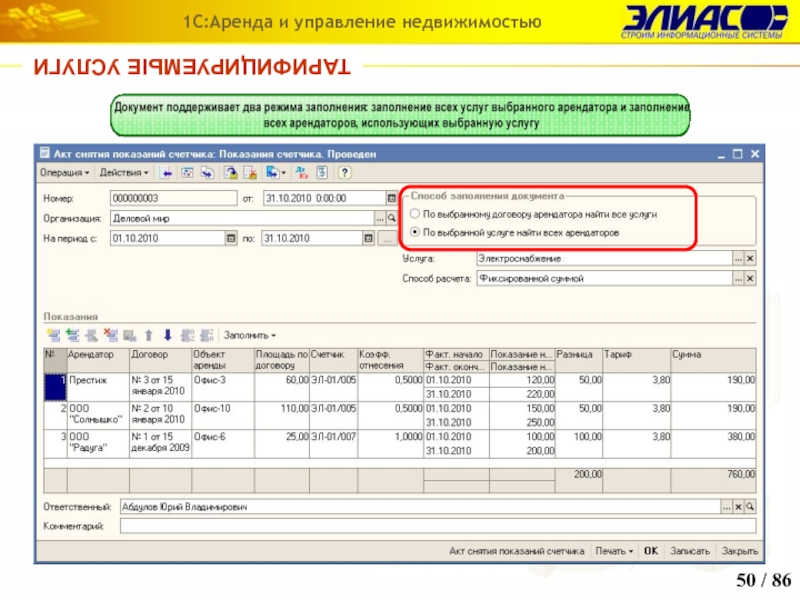Delete the row with the red X icon
The width and height of the screenshot is (800, 600).
pos(111,335)
